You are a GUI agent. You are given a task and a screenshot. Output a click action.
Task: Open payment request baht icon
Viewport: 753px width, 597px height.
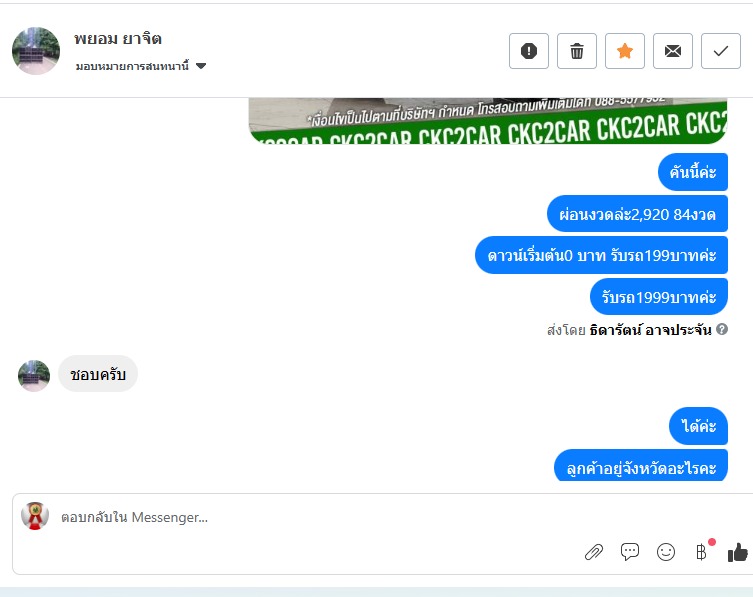point(702,552)
